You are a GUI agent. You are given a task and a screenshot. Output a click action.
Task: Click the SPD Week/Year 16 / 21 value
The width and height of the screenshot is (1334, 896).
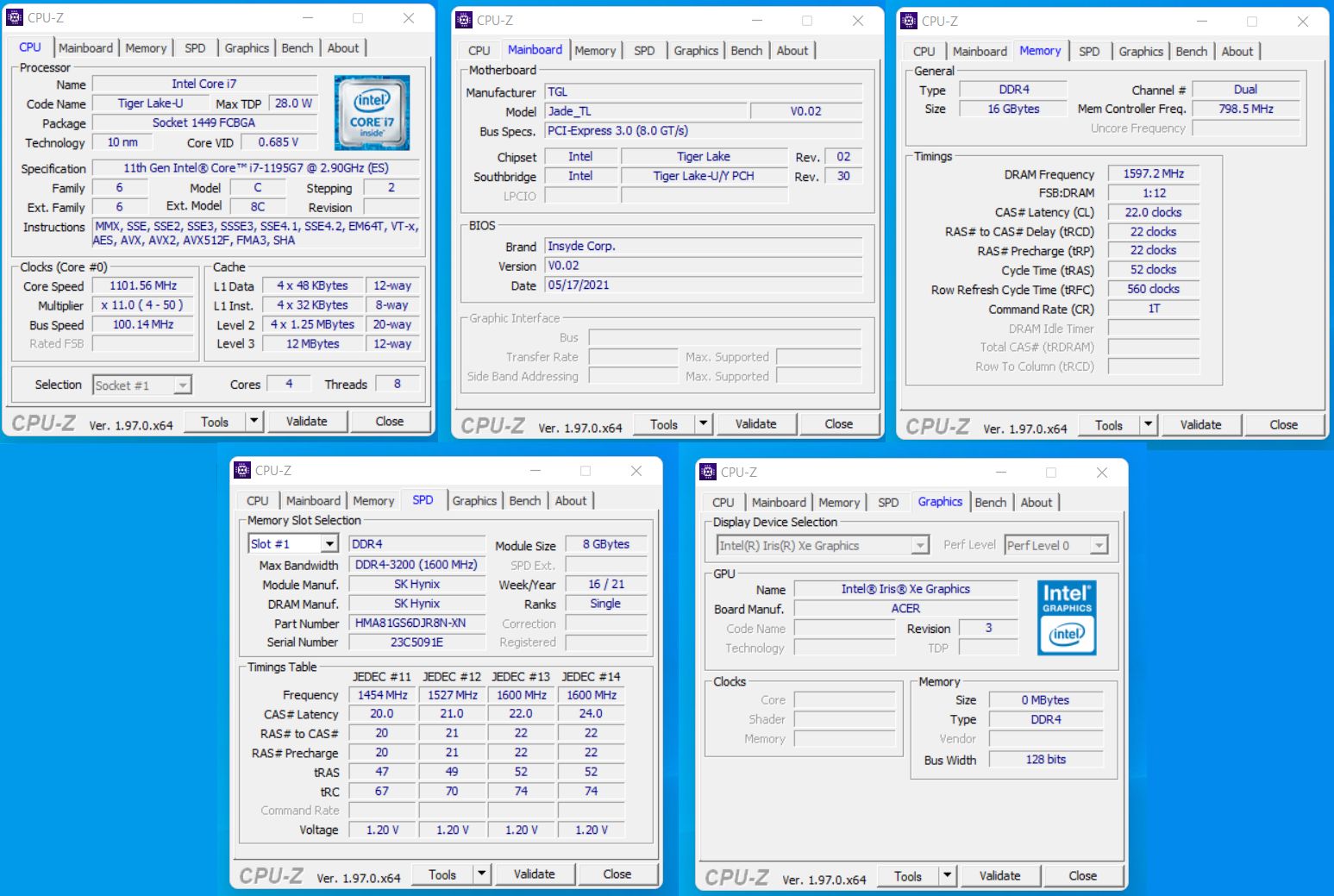click(x=605, y=584)
